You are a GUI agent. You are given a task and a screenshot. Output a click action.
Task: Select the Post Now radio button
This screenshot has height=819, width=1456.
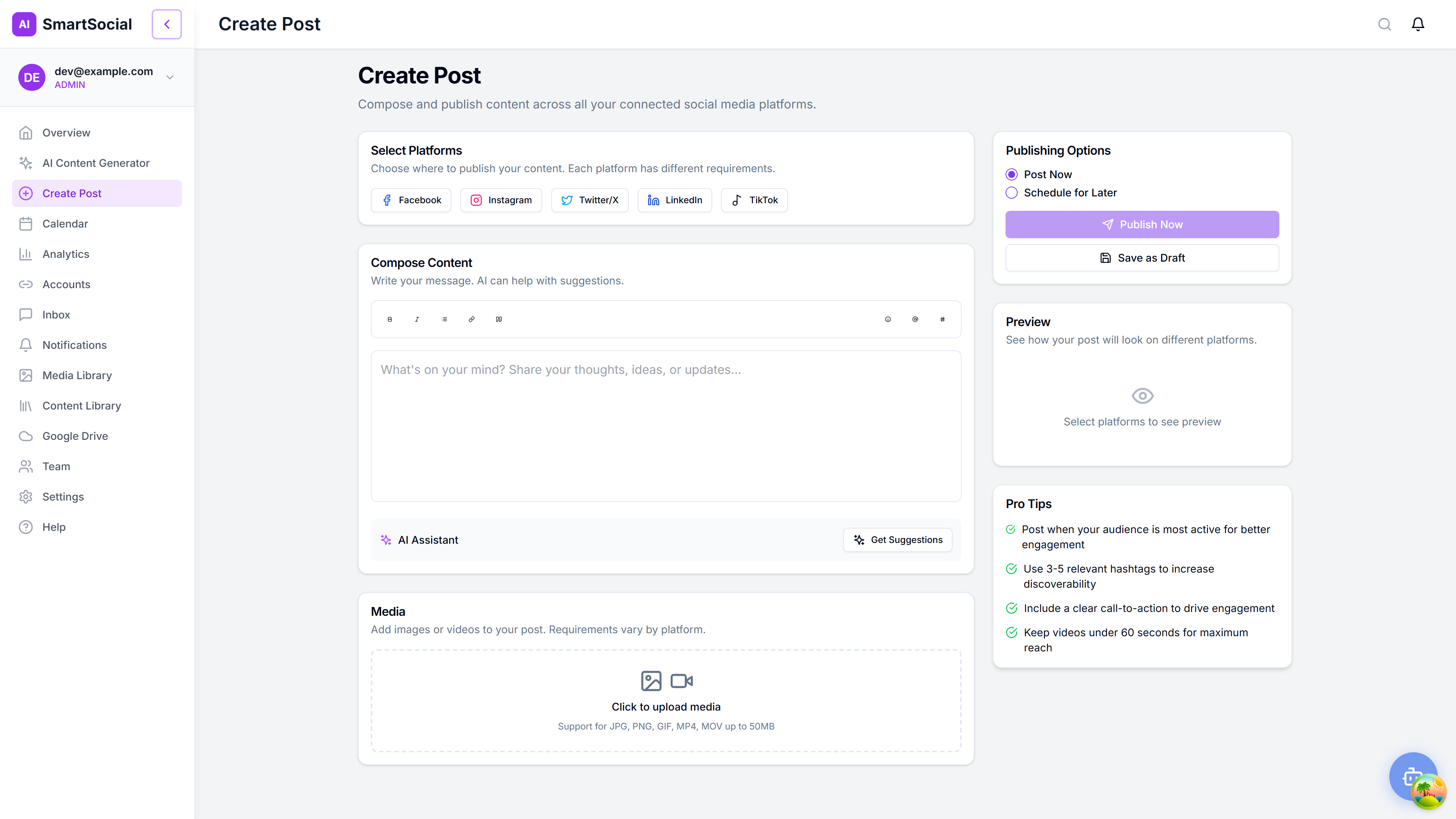[1012, 174]
